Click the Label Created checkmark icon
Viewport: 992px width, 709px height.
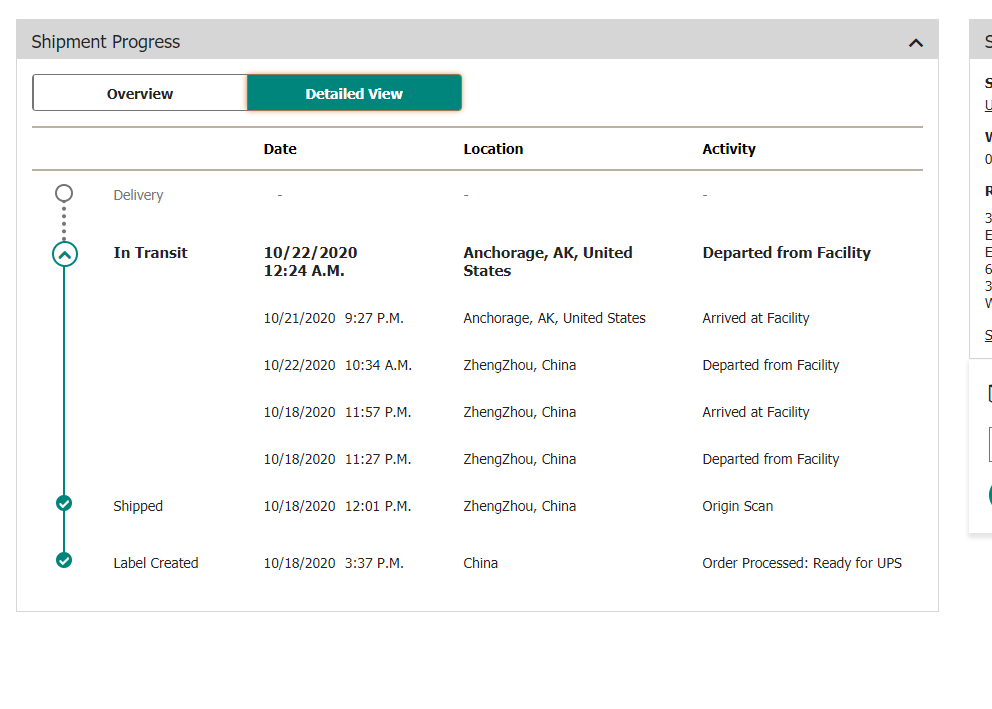coord(64,560)
